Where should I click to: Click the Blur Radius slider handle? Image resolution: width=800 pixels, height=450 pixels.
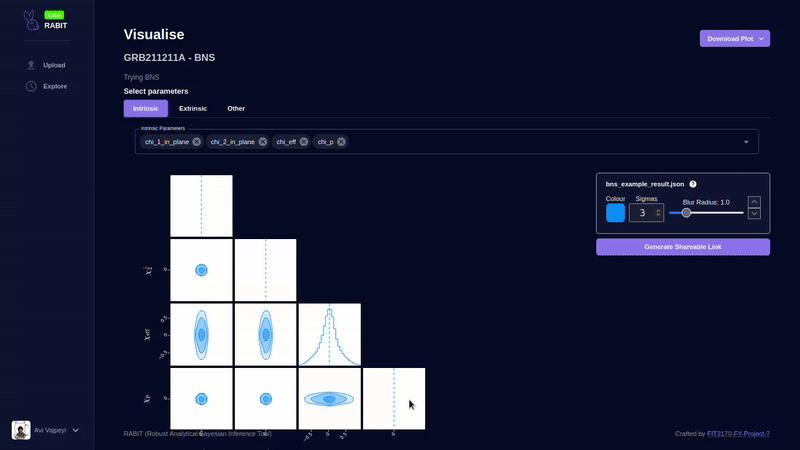click(x=686, y=213)
